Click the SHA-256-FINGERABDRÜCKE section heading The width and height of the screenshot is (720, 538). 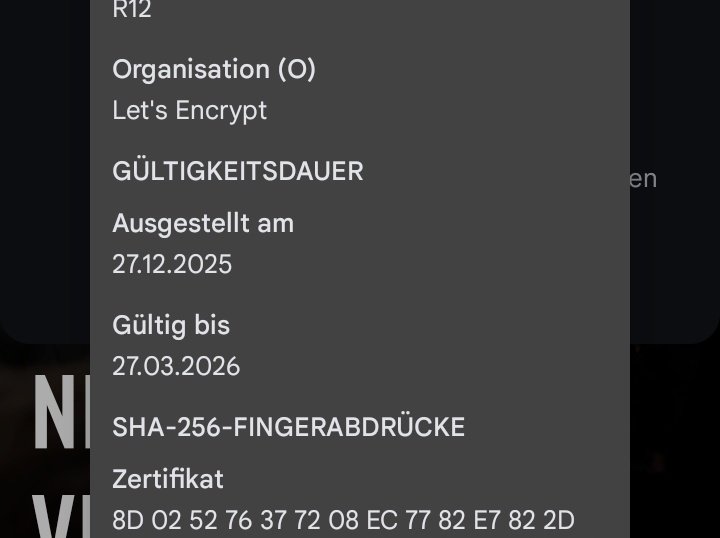(x=289, y=427)
